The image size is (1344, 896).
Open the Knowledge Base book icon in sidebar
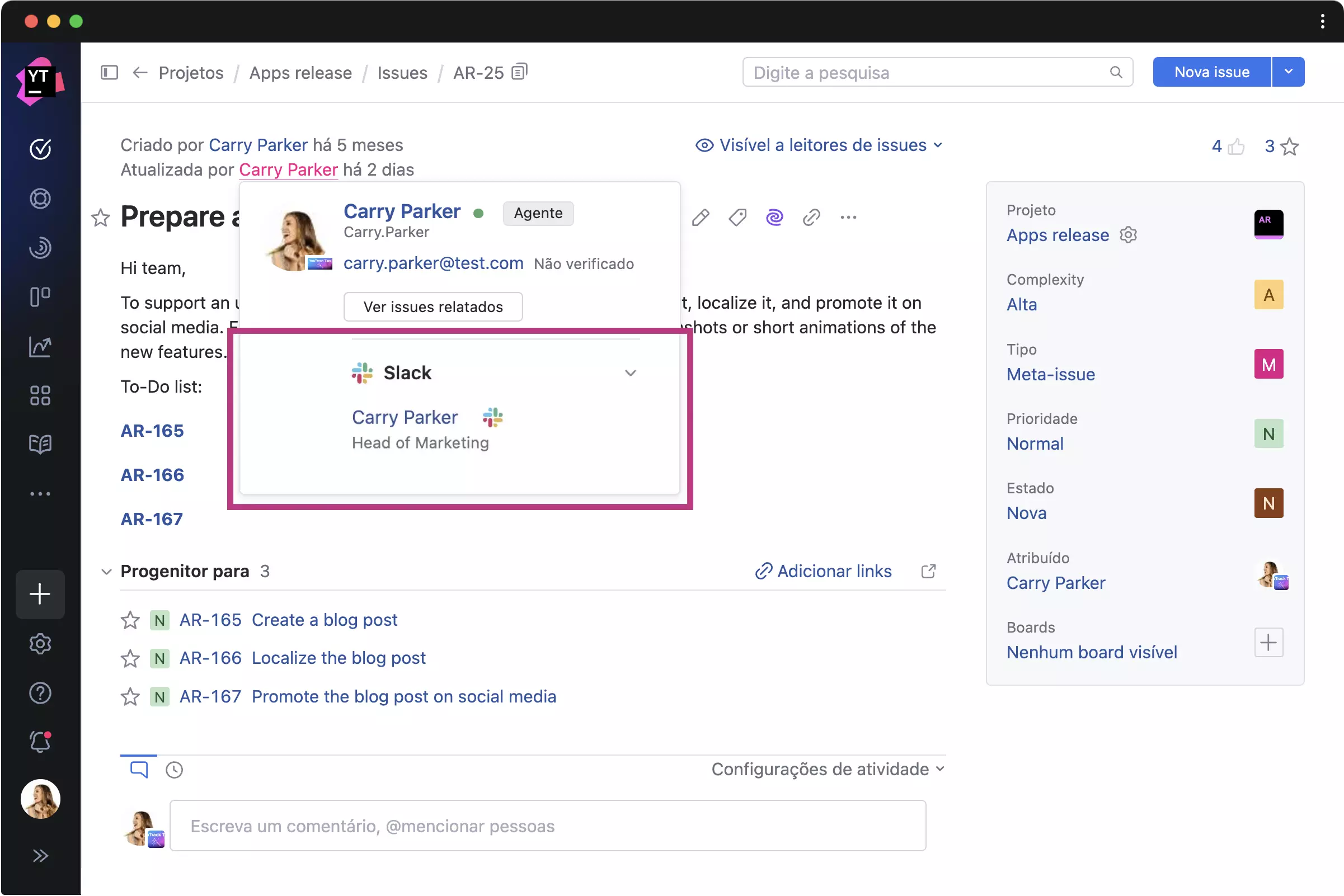click(x=40, y=444)
